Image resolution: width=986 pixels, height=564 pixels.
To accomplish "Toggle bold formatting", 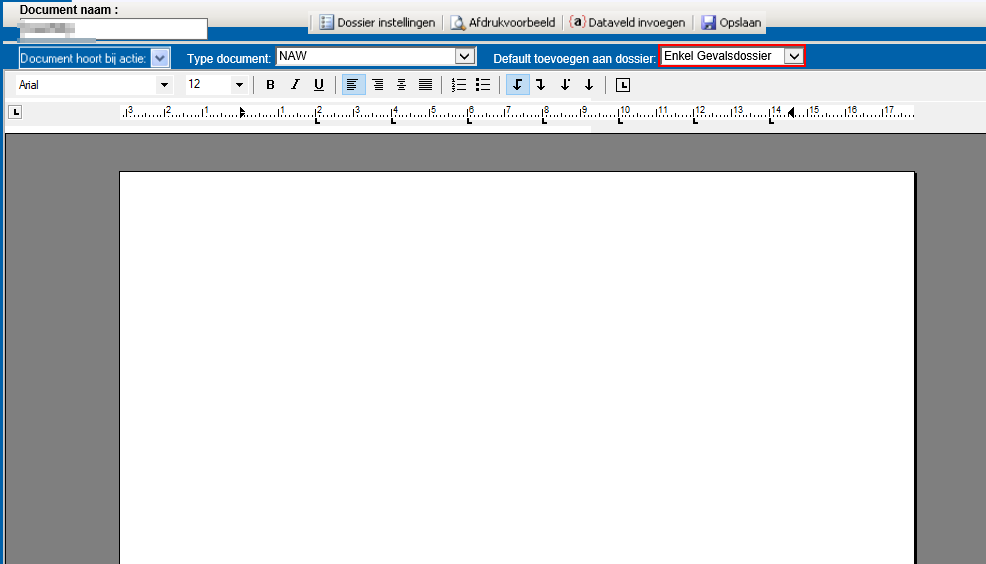I will 270,85.
